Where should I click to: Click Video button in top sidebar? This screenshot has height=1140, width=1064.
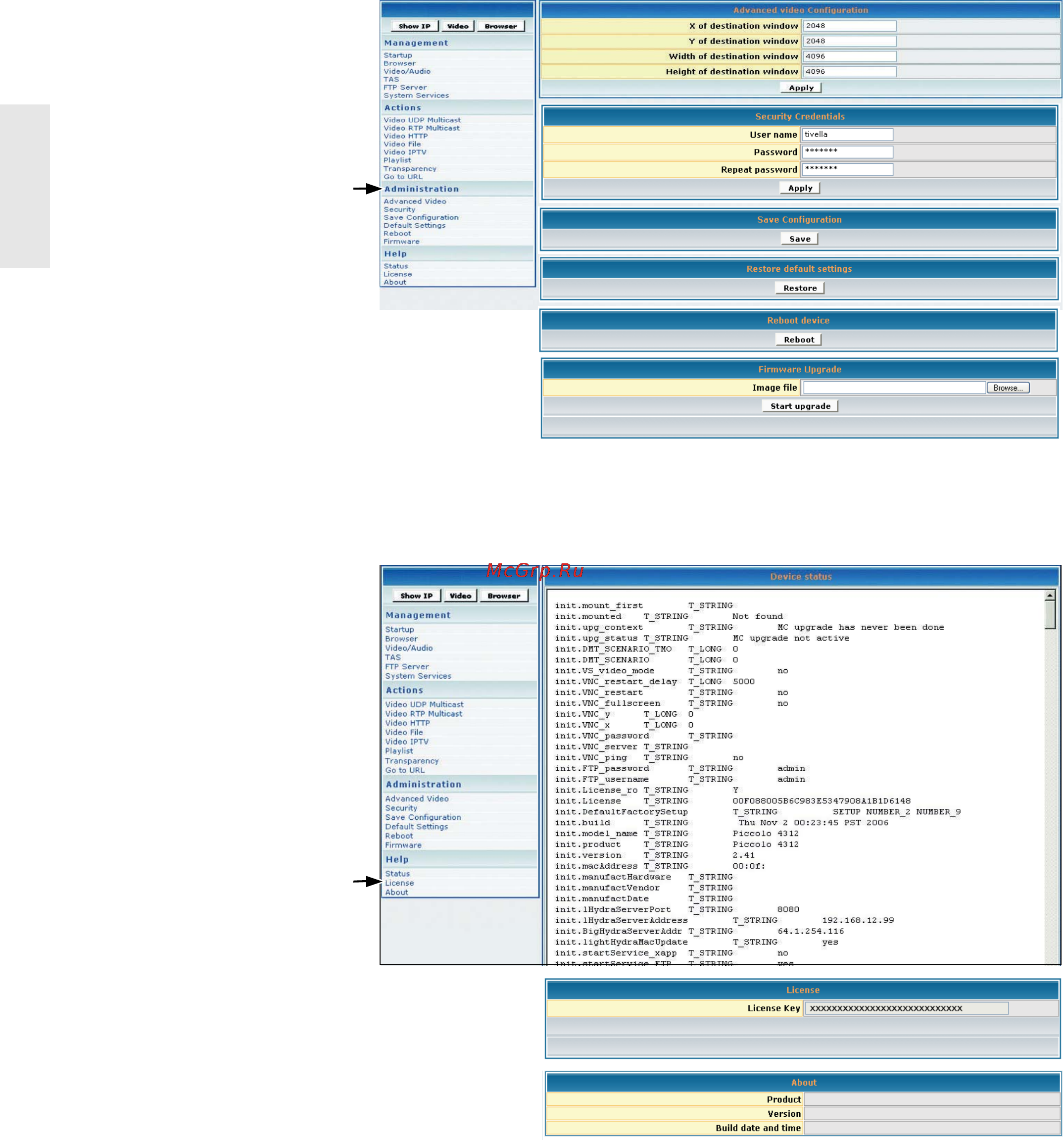[x=457, y=26]
